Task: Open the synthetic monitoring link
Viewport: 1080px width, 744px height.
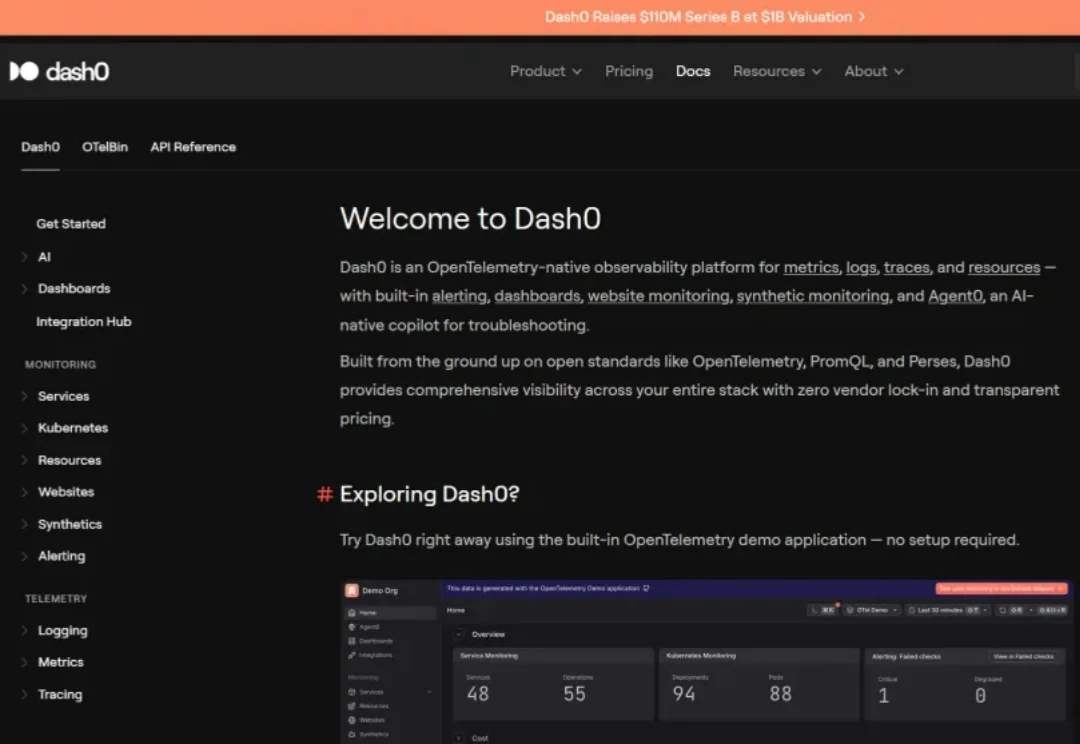Action: coord(810,296)
